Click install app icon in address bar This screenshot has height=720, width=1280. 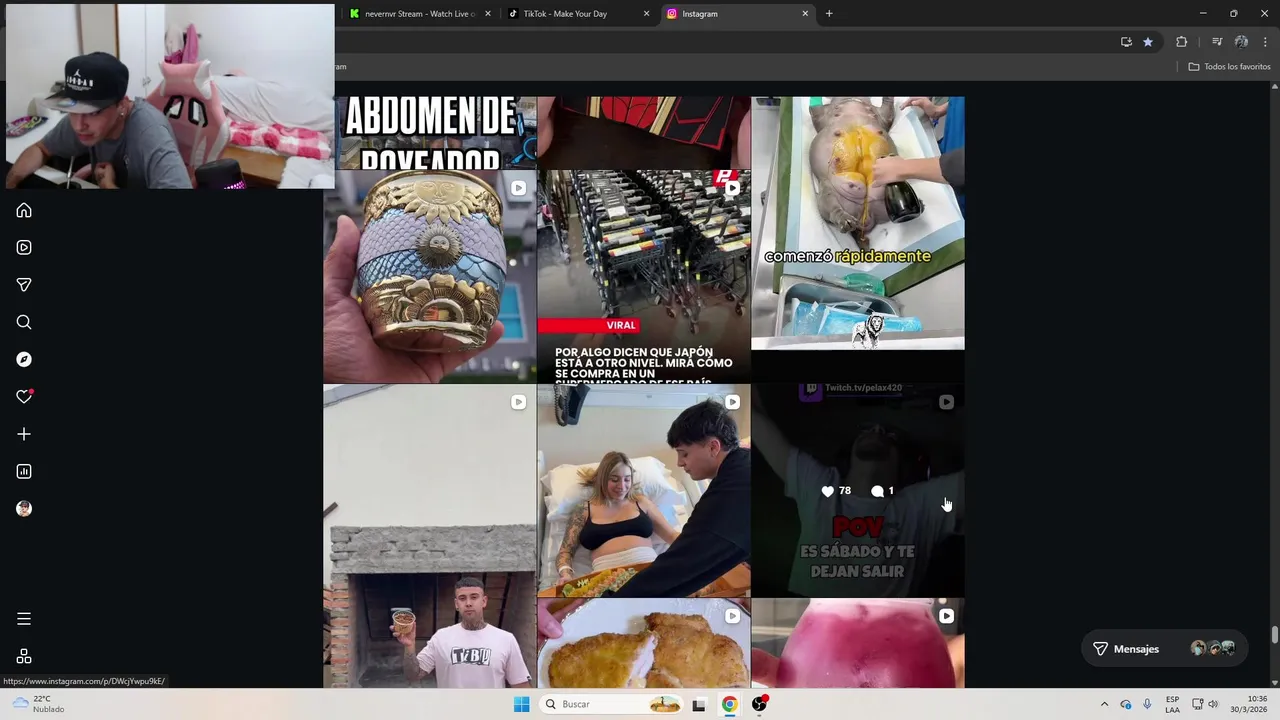1126,42
